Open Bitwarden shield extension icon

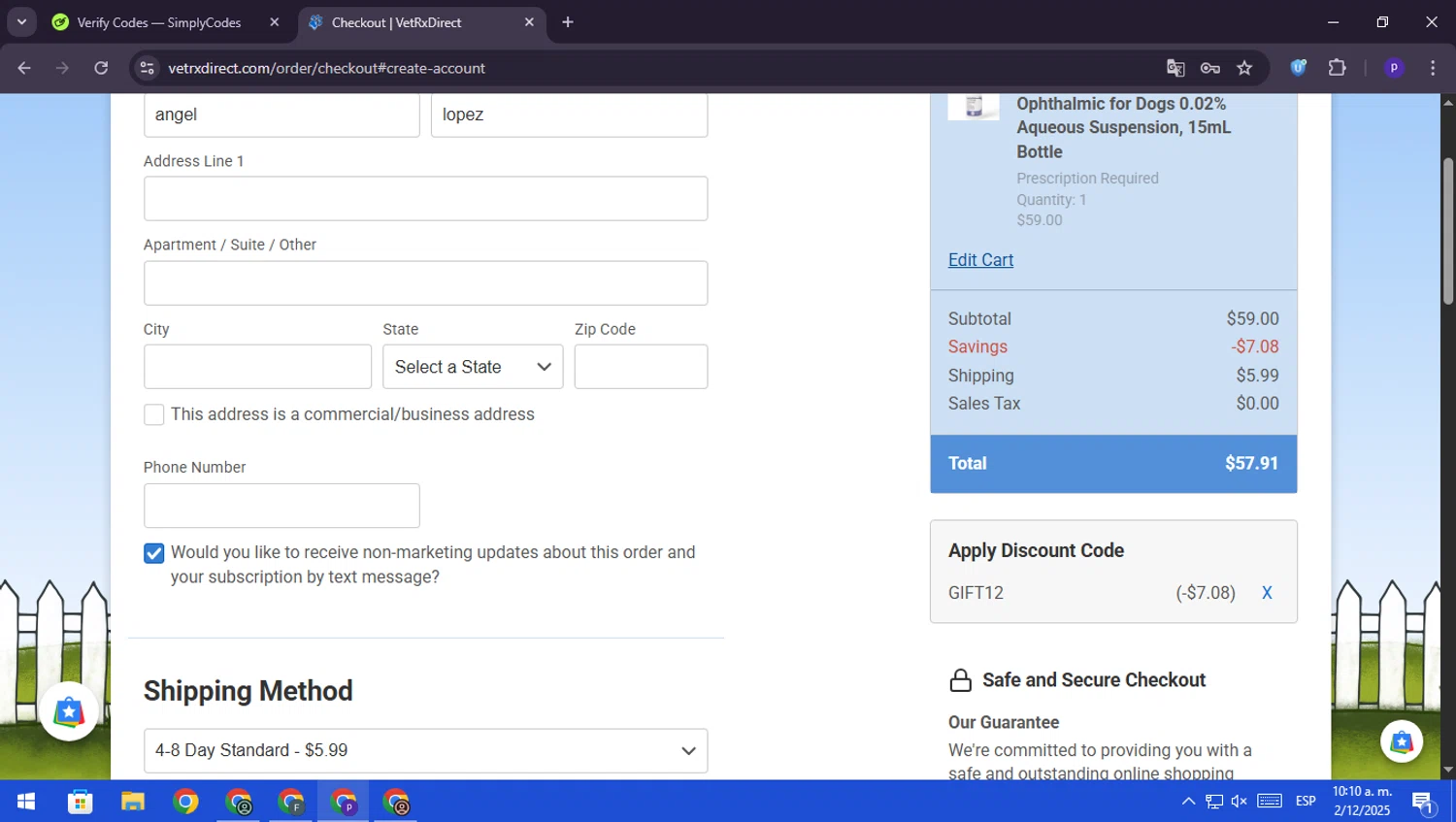point(1298,67)
